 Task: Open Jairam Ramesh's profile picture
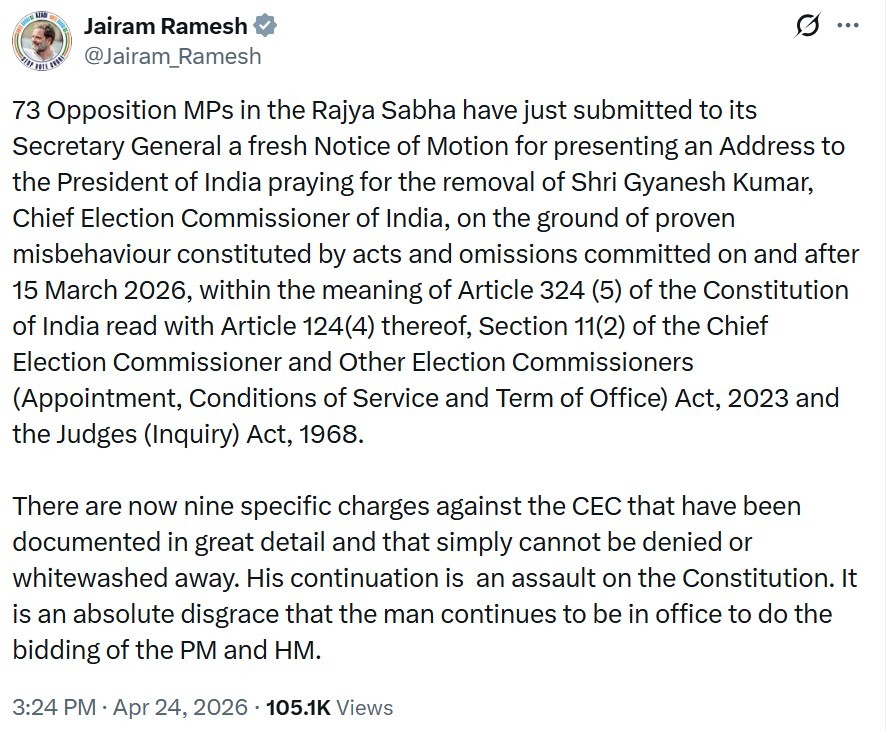[x=43, y=42]
